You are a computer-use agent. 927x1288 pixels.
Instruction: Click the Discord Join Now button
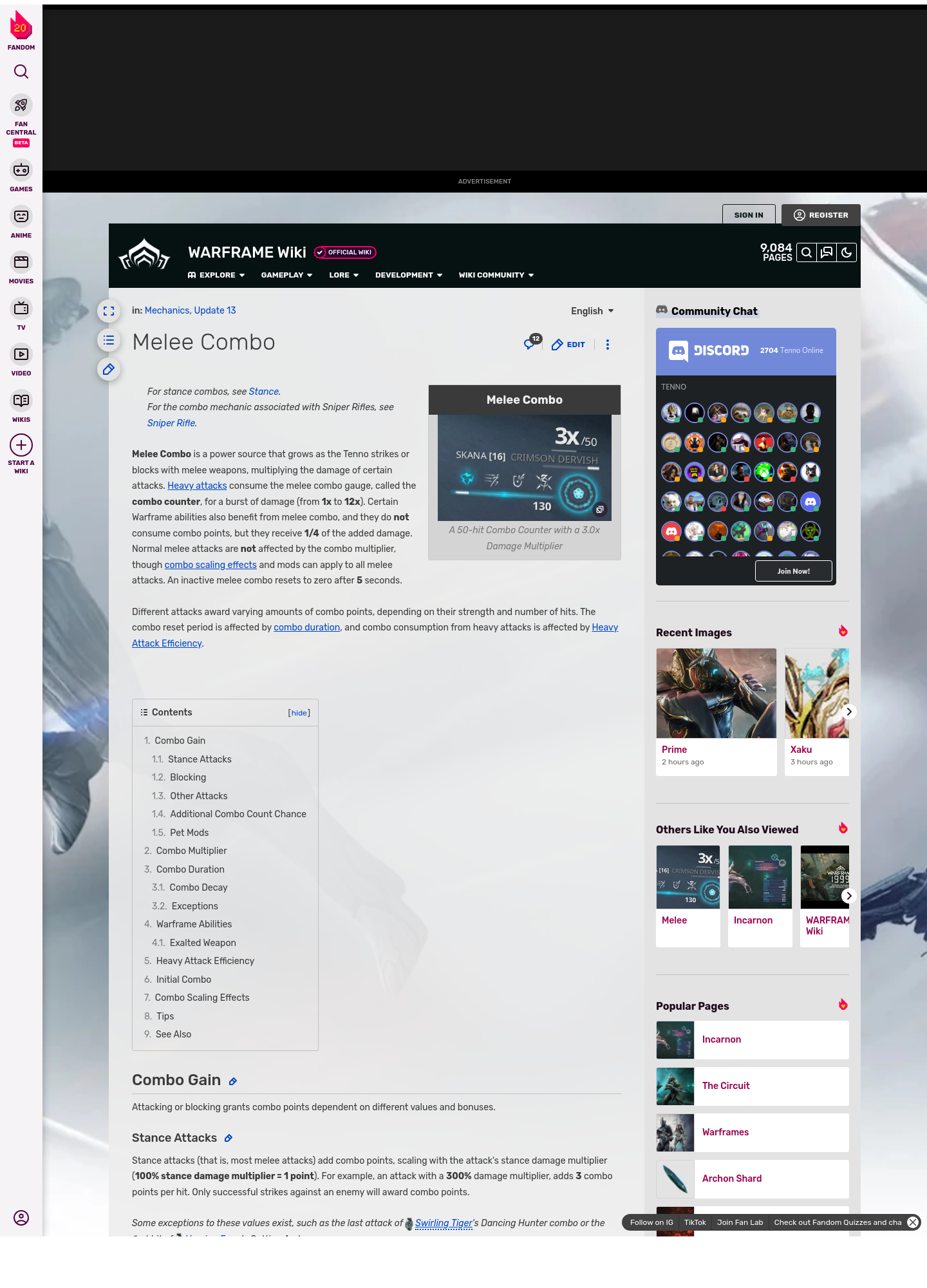click(x=793, y=571)
